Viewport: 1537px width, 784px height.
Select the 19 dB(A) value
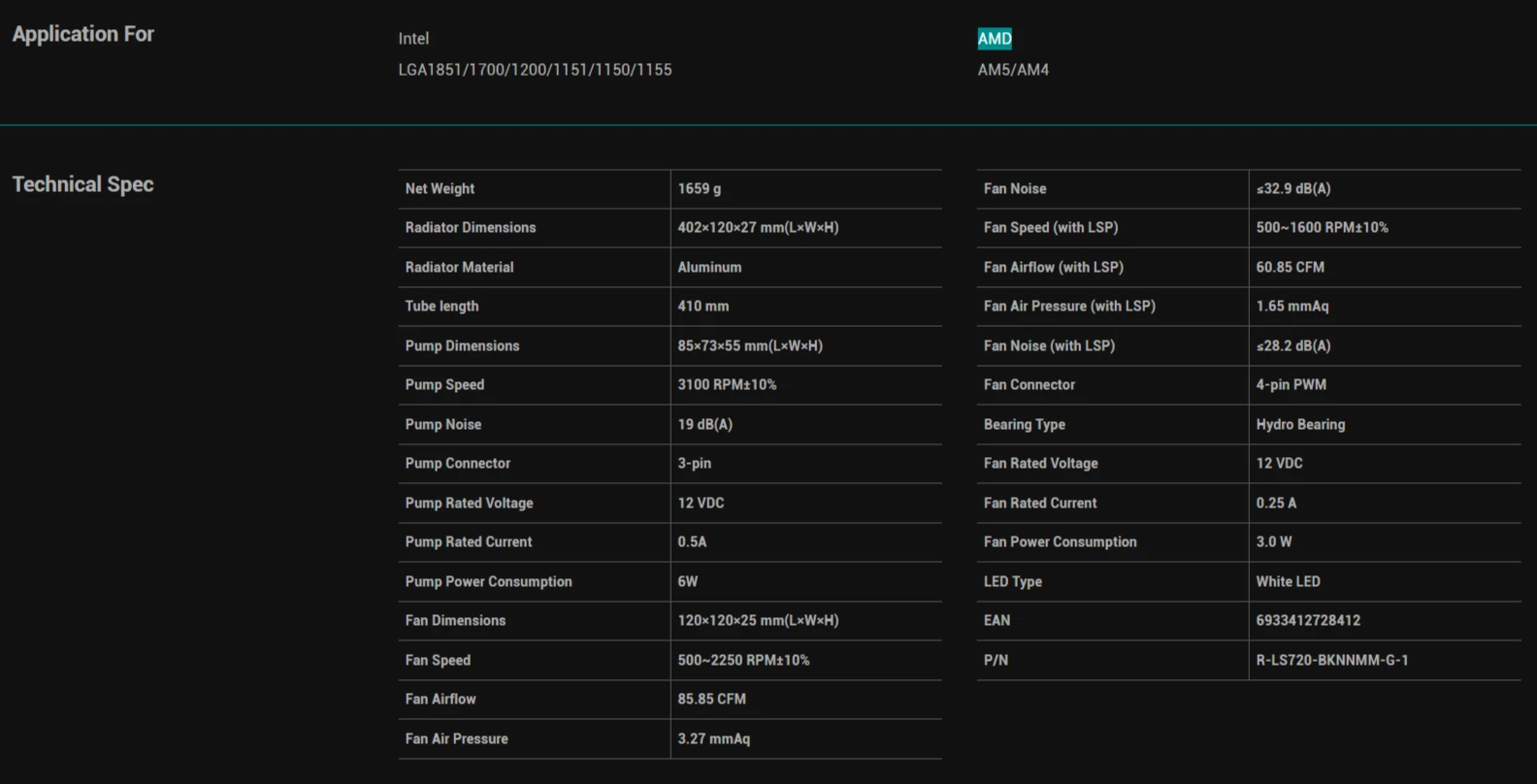(704, 425)
